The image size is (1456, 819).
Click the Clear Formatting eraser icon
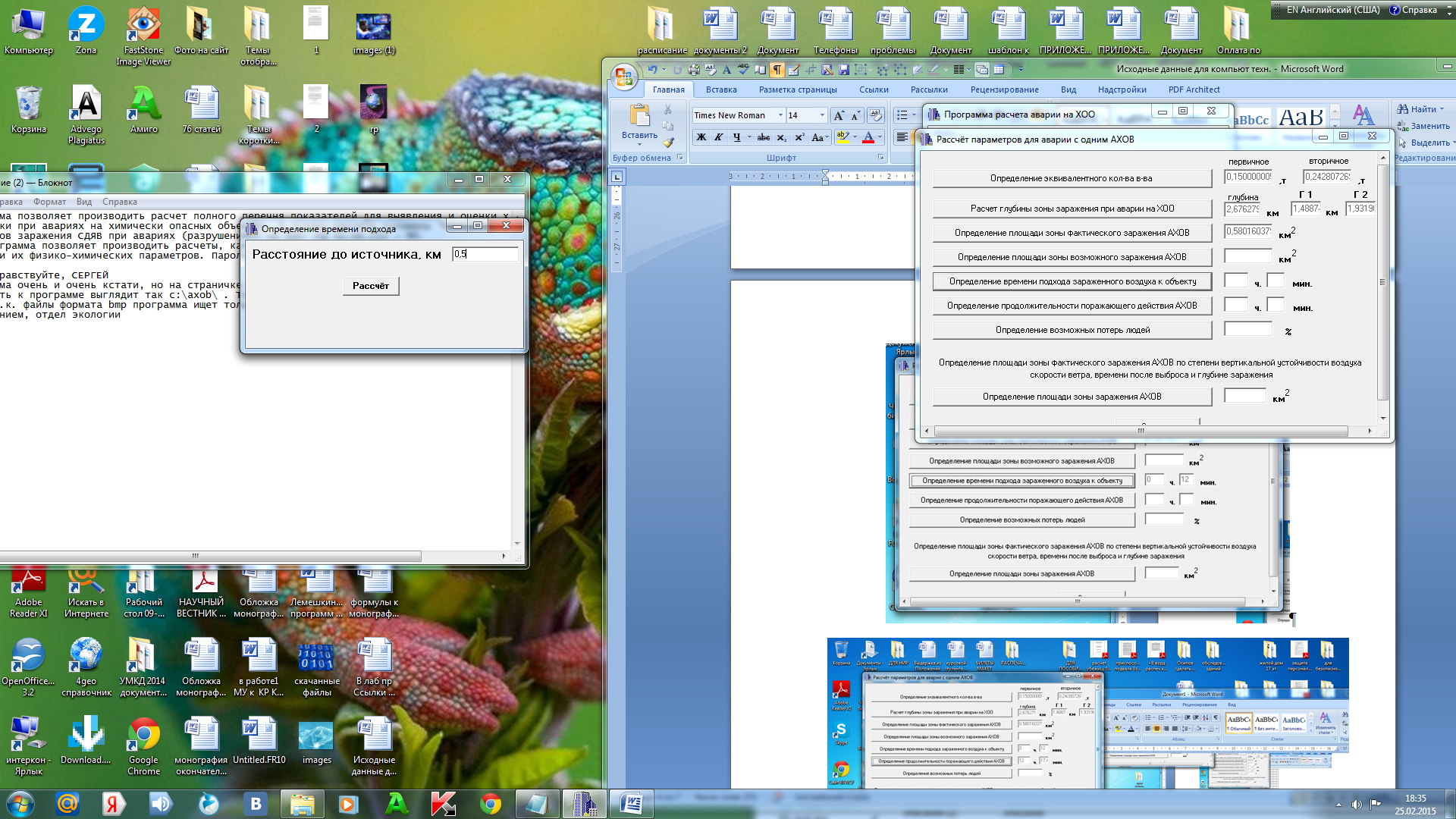tap(876, 115)
